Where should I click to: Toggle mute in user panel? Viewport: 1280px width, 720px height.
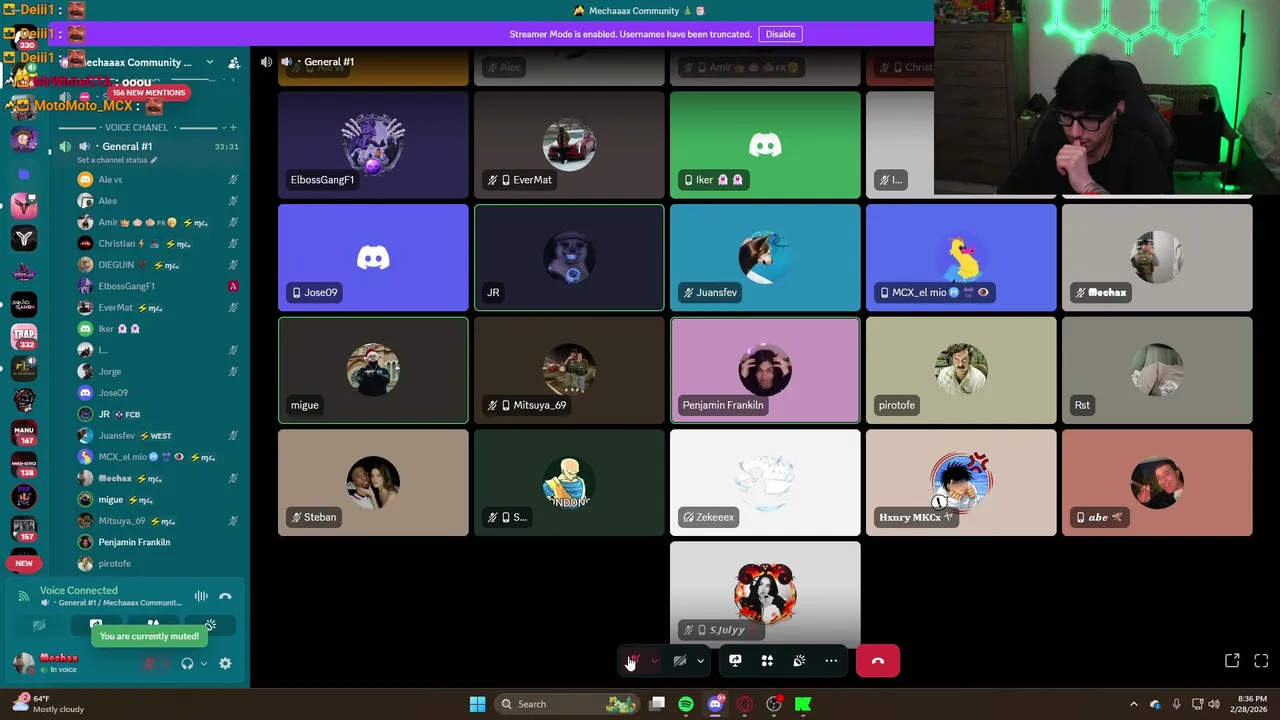point(150,664)
